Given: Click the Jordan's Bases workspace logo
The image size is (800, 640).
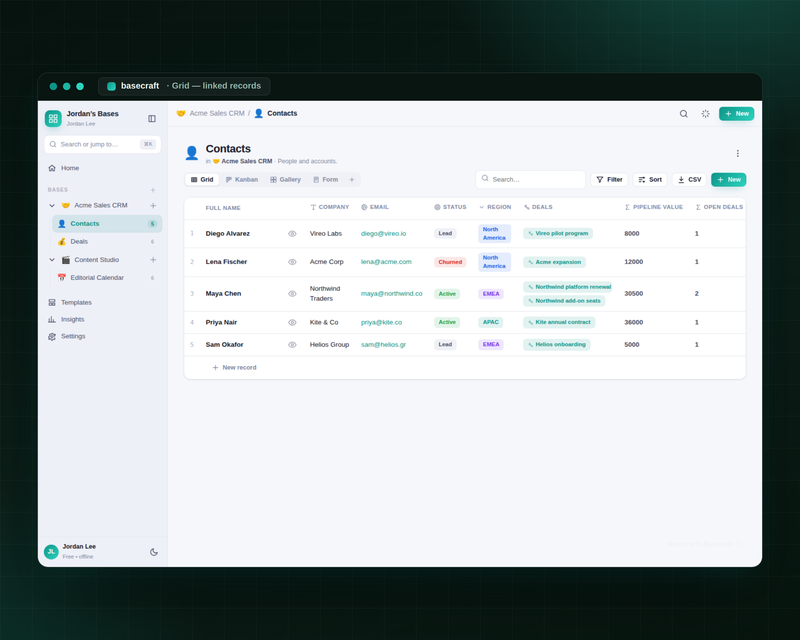Looking at the screenshot, I should point(53,118).
